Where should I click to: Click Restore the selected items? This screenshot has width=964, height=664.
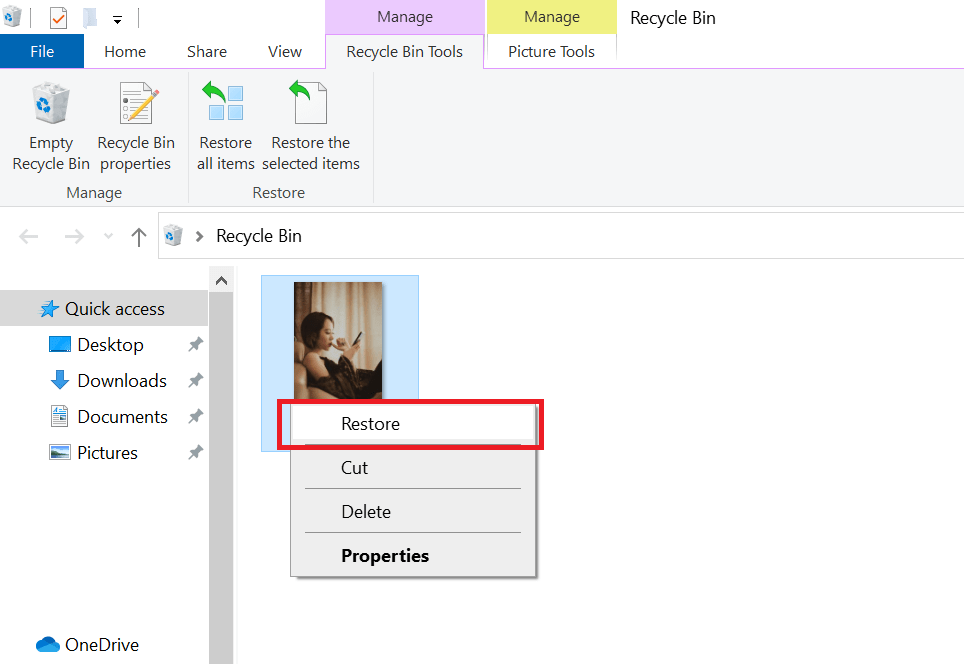click(310, 127)
